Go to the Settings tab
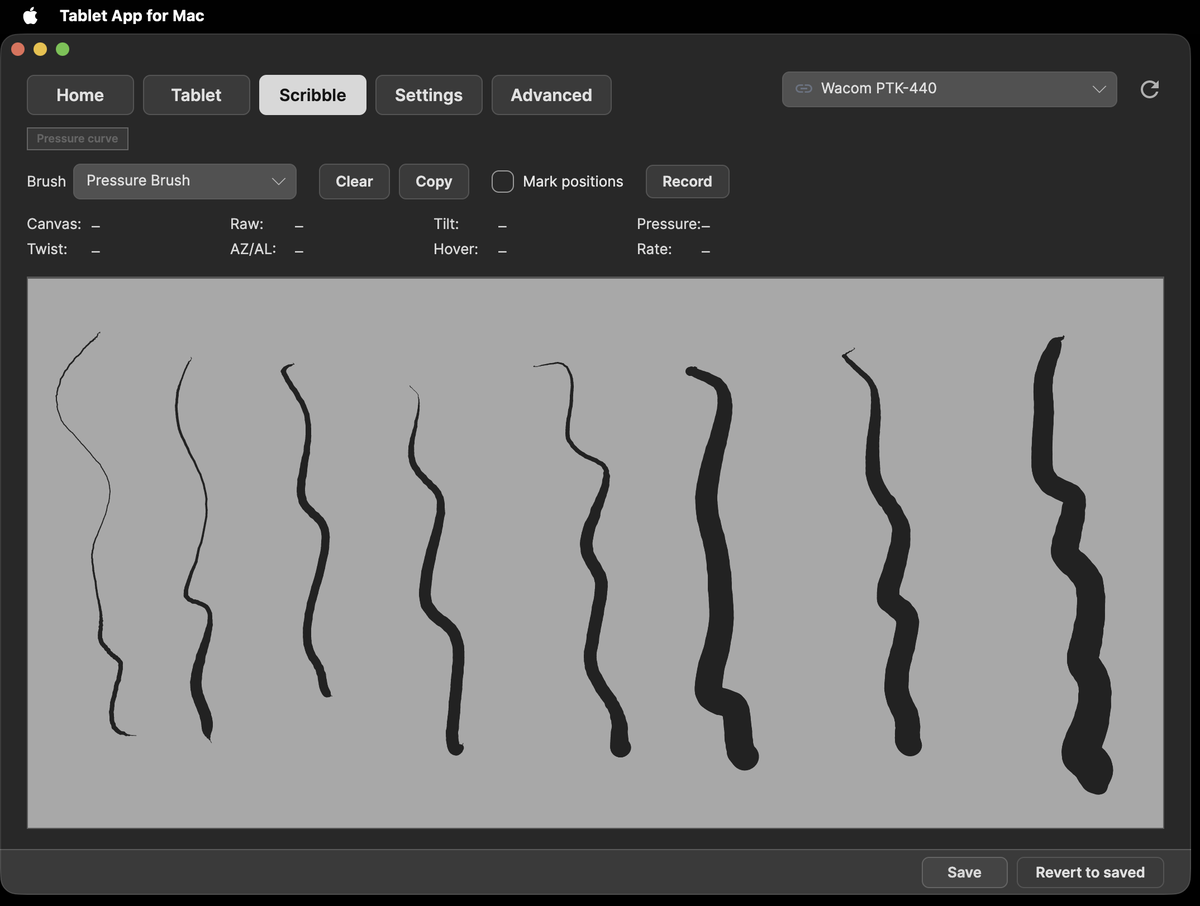 429,95
